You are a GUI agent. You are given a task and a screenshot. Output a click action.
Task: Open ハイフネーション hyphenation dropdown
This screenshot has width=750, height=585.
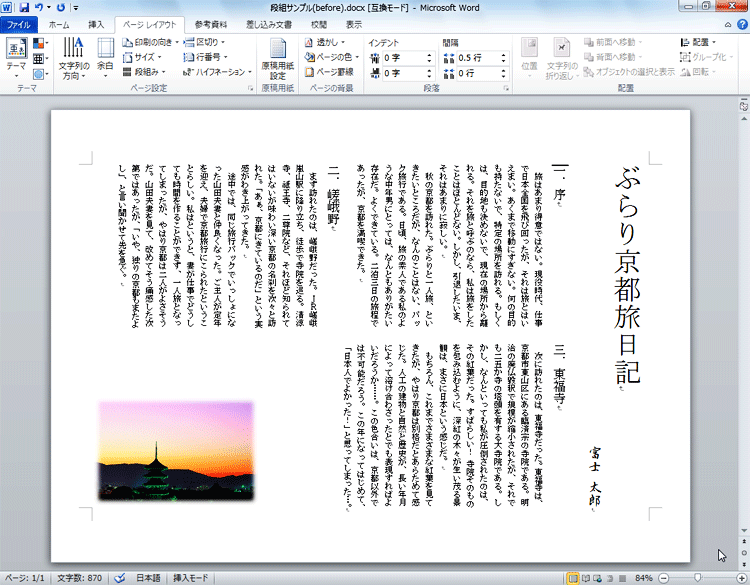point(217,72)
